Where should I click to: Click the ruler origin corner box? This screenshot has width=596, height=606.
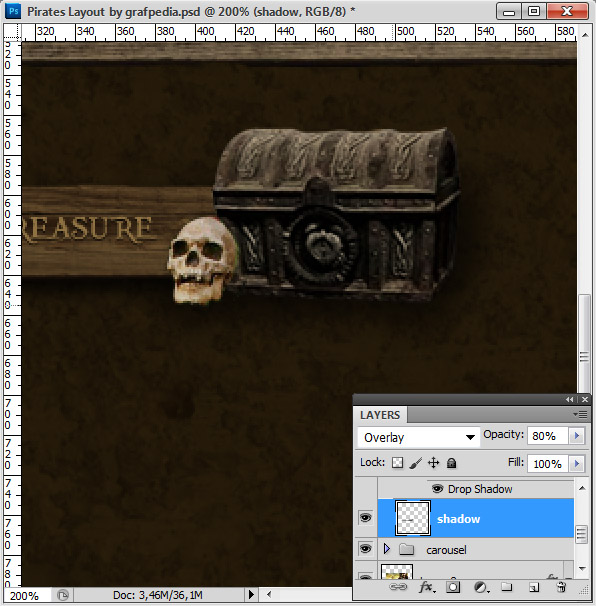pyautogui.click(x=12, y=32)
